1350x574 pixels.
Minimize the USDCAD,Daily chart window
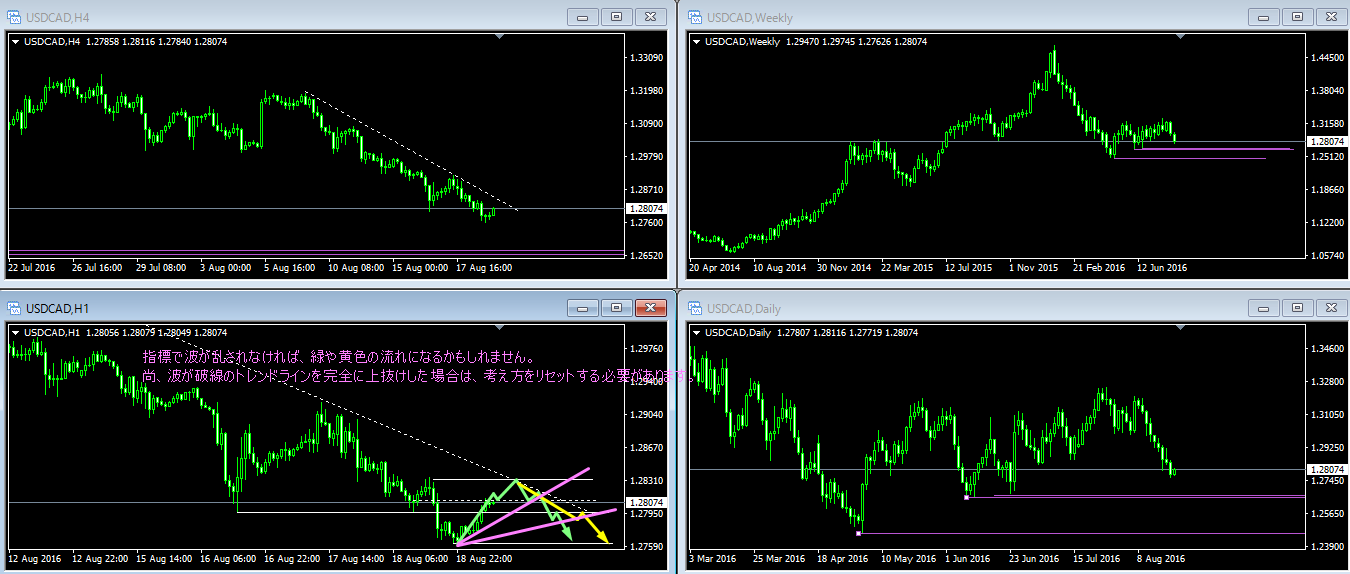(x=1263, y=309)
